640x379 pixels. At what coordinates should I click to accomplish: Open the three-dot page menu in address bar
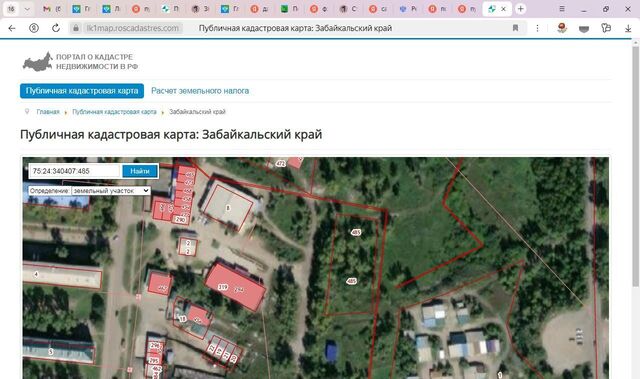[x=537, y=28]
